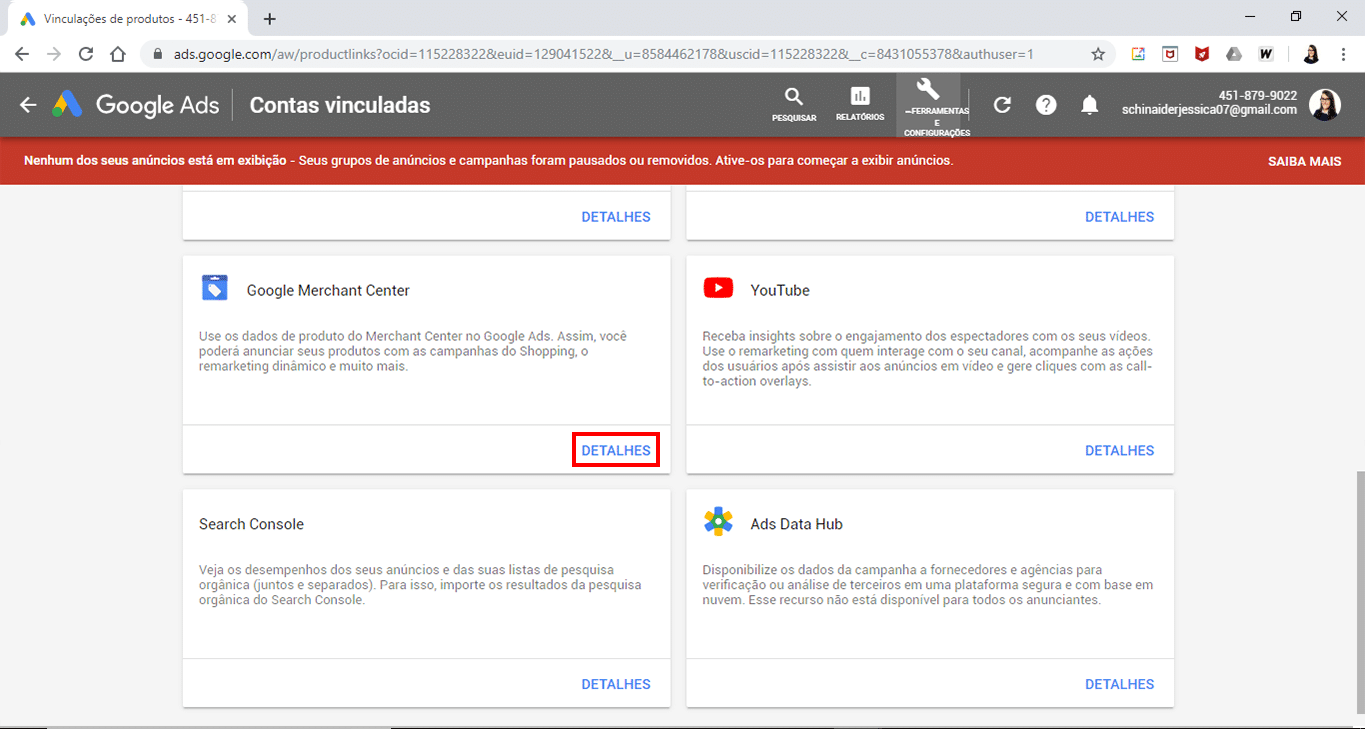Click the Google Ads back arrow

(28, 105)
